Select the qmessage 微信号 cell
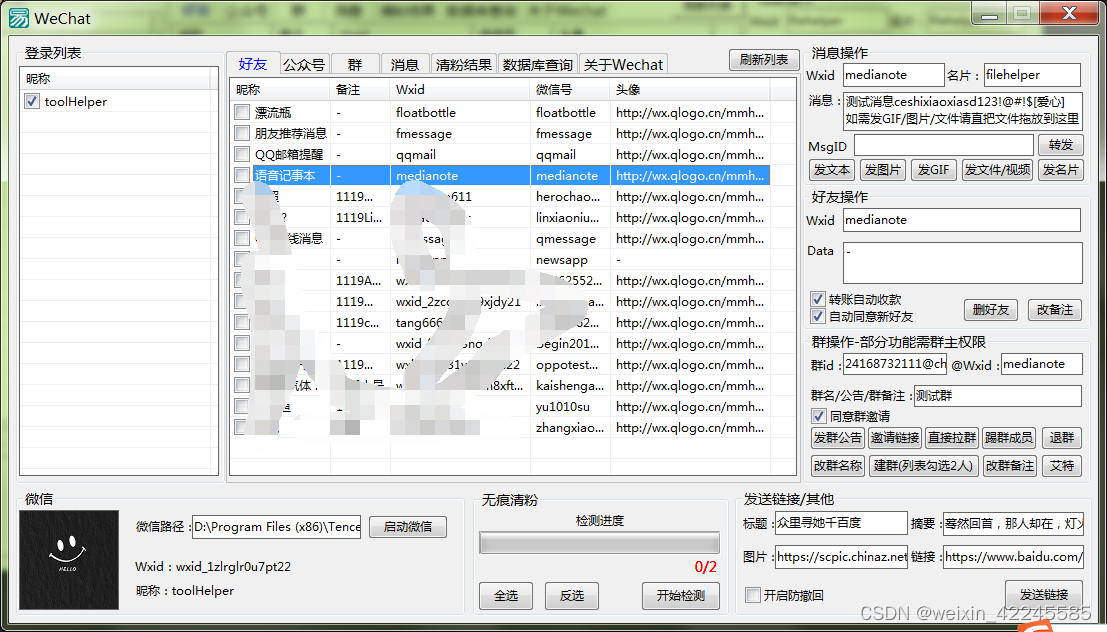The height and width of the screenshot is (632, 1107). [x=569, y=239]
